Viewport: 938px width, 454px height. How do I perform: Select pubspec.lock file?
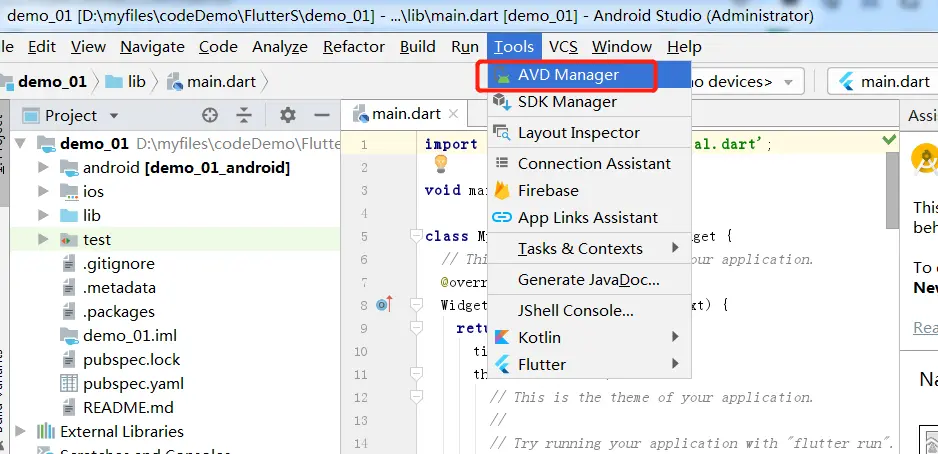click(x=121, y=359)
